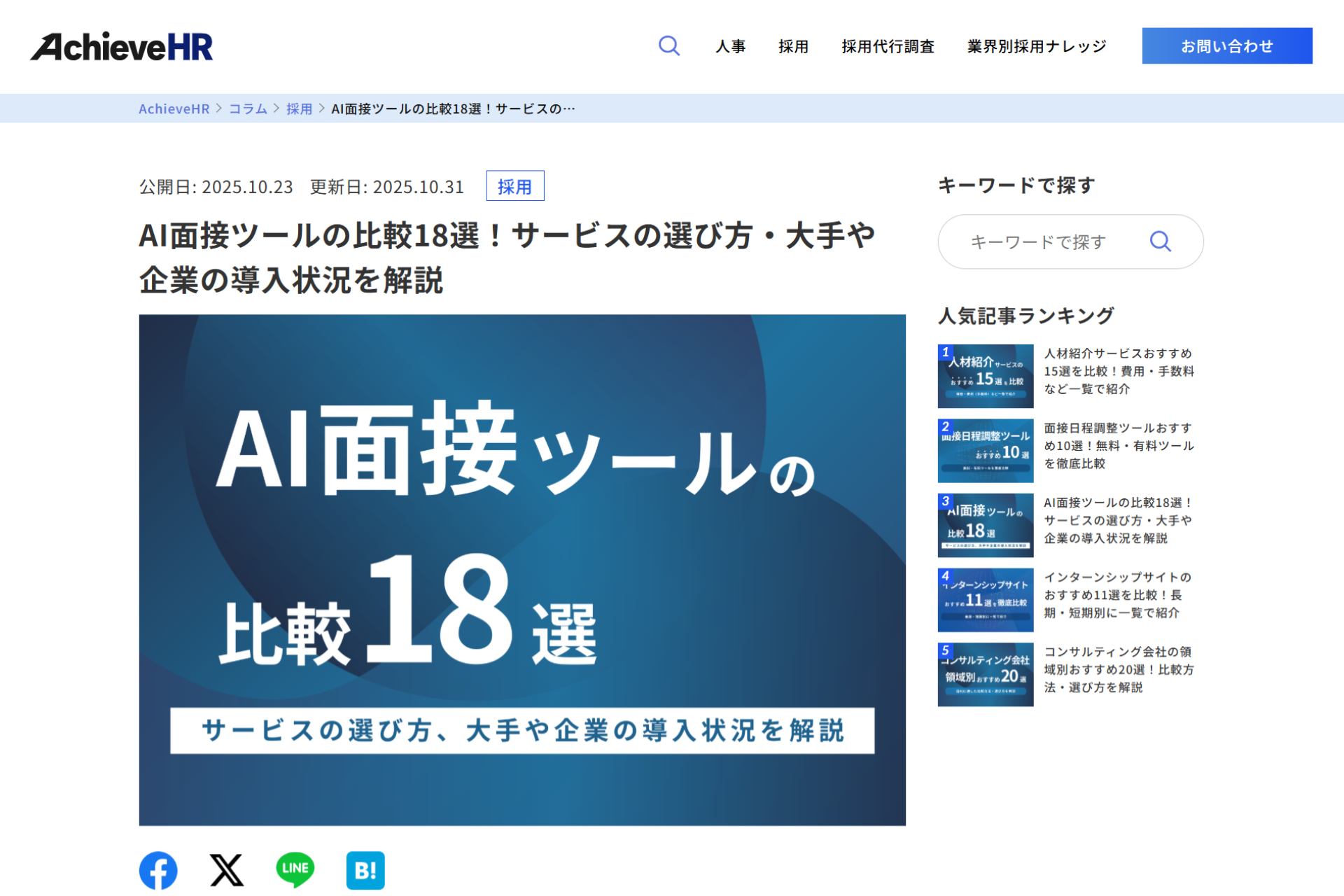
Task: Share article via X icon
Action: click(227, 870)
